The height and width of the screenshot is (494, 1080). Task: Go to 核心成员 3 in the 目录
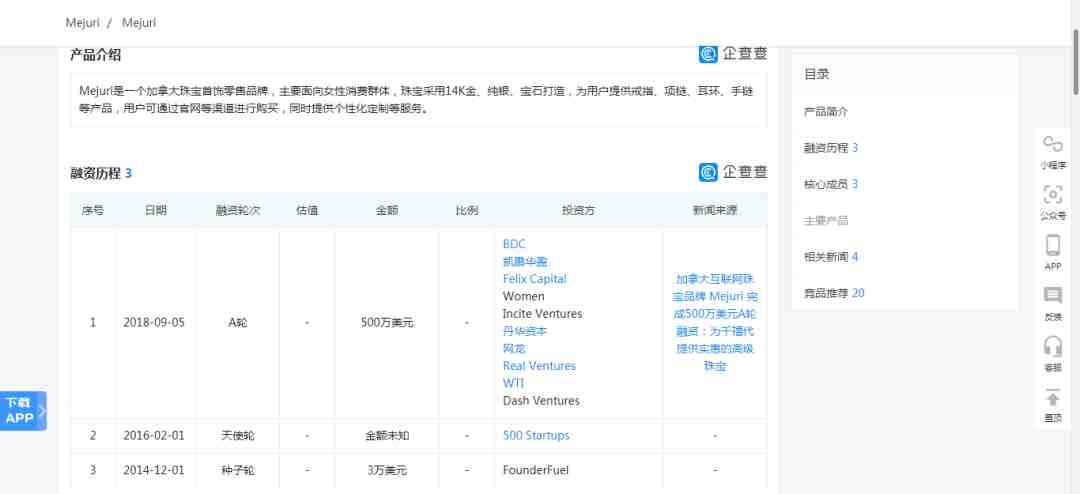(831, 184)
